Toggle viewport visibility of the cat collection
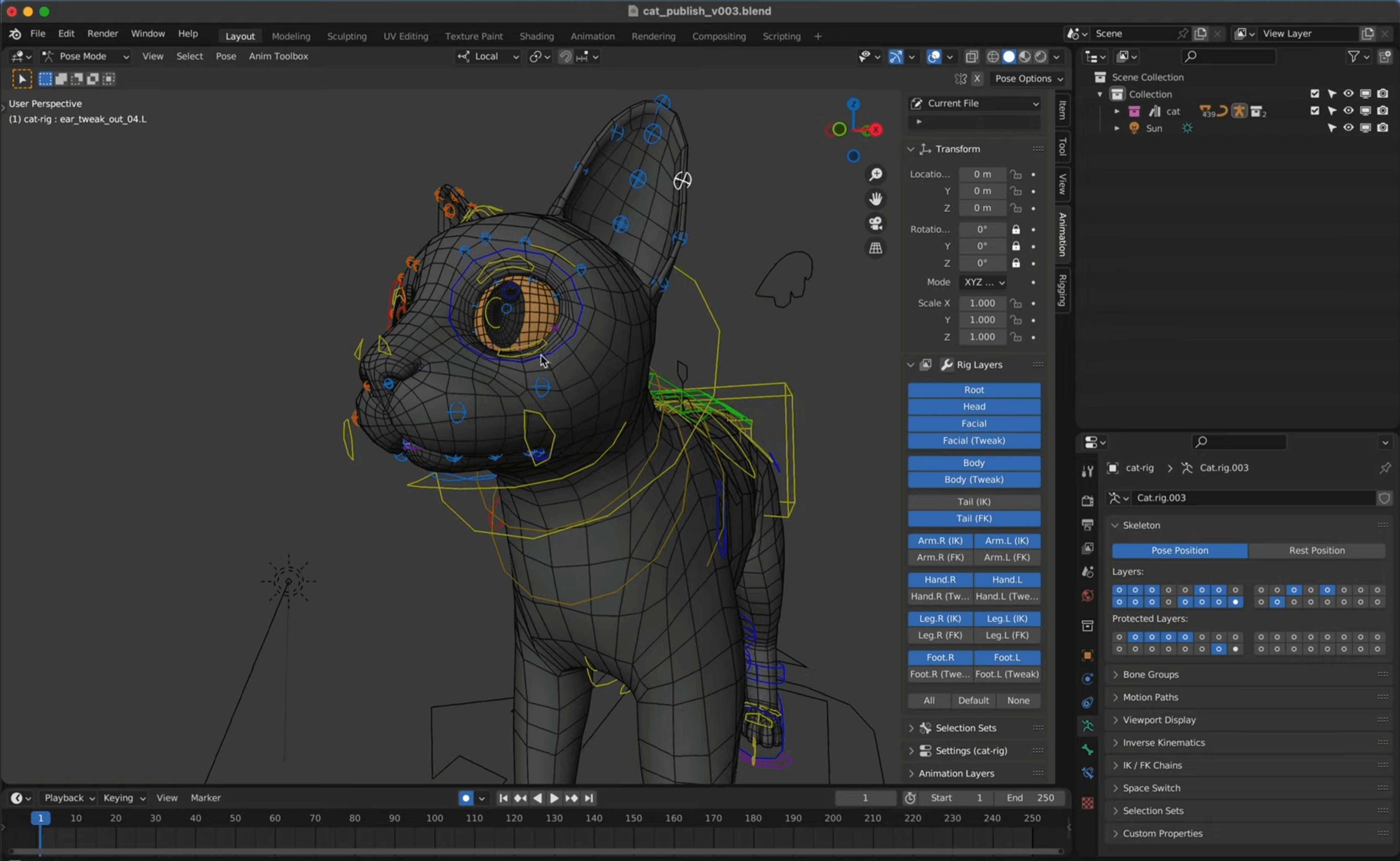The height and width of the screenshot is (861, 1400). click(1348, 111)
